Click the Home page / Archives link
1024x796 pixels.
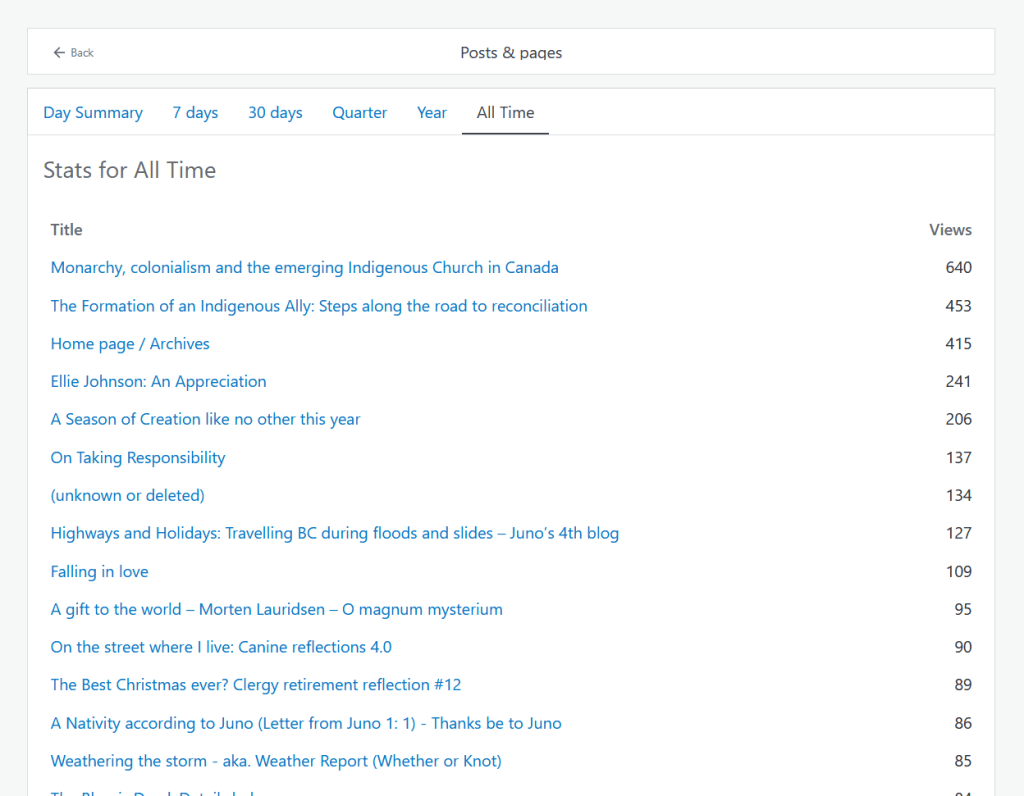pyautogui.click(x=130, y=344)
